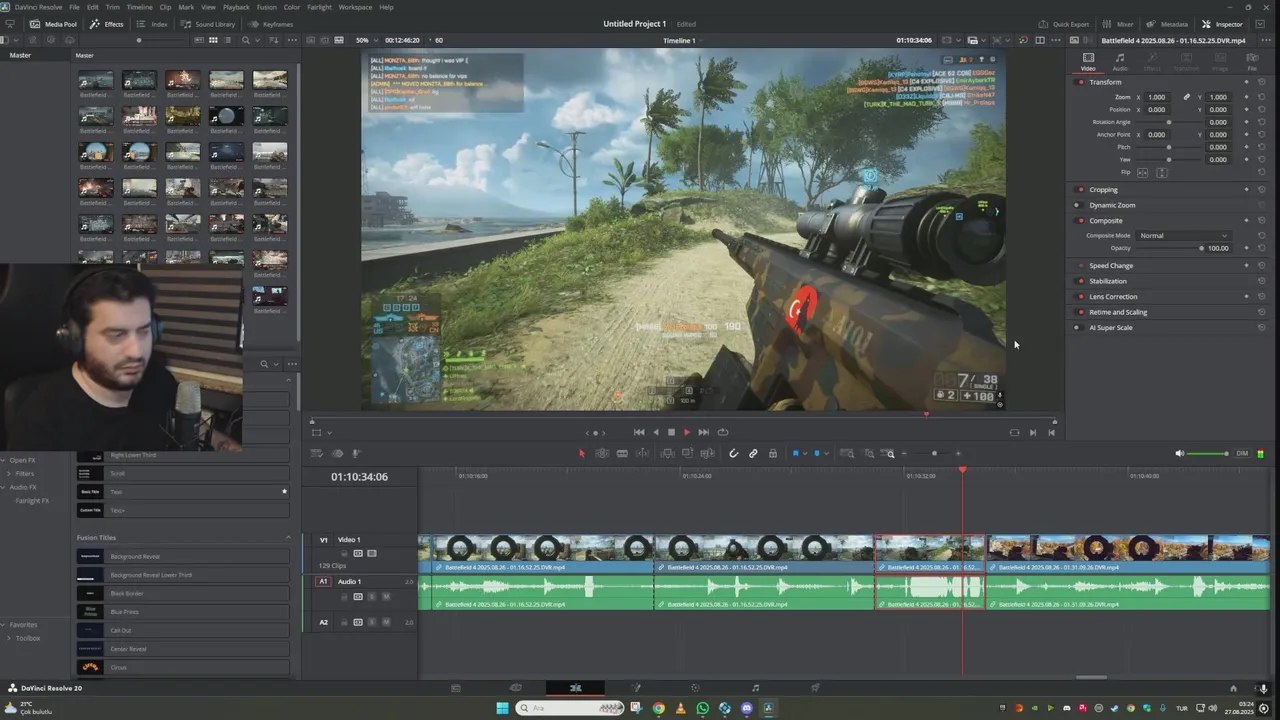This screenshot has width=1280, height=720.
Task: Toggle the Lens Correction enable switch
Action: (1078, 297)
